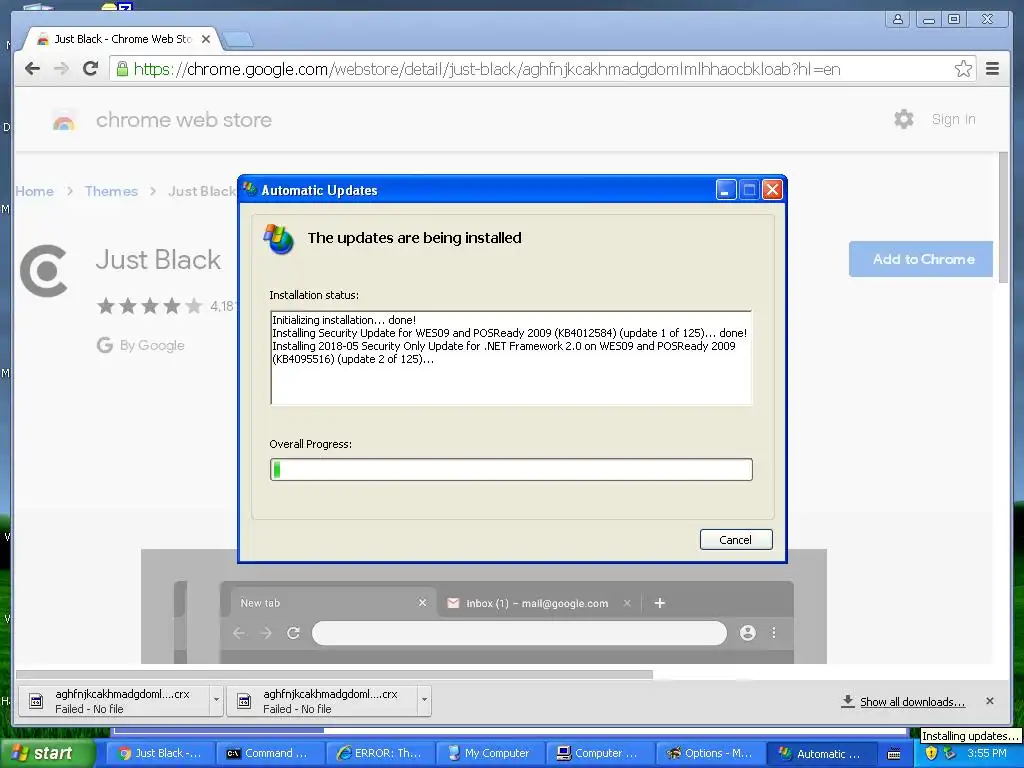
Task: Bookmark this page with star icon
Action: coord(963,69)
